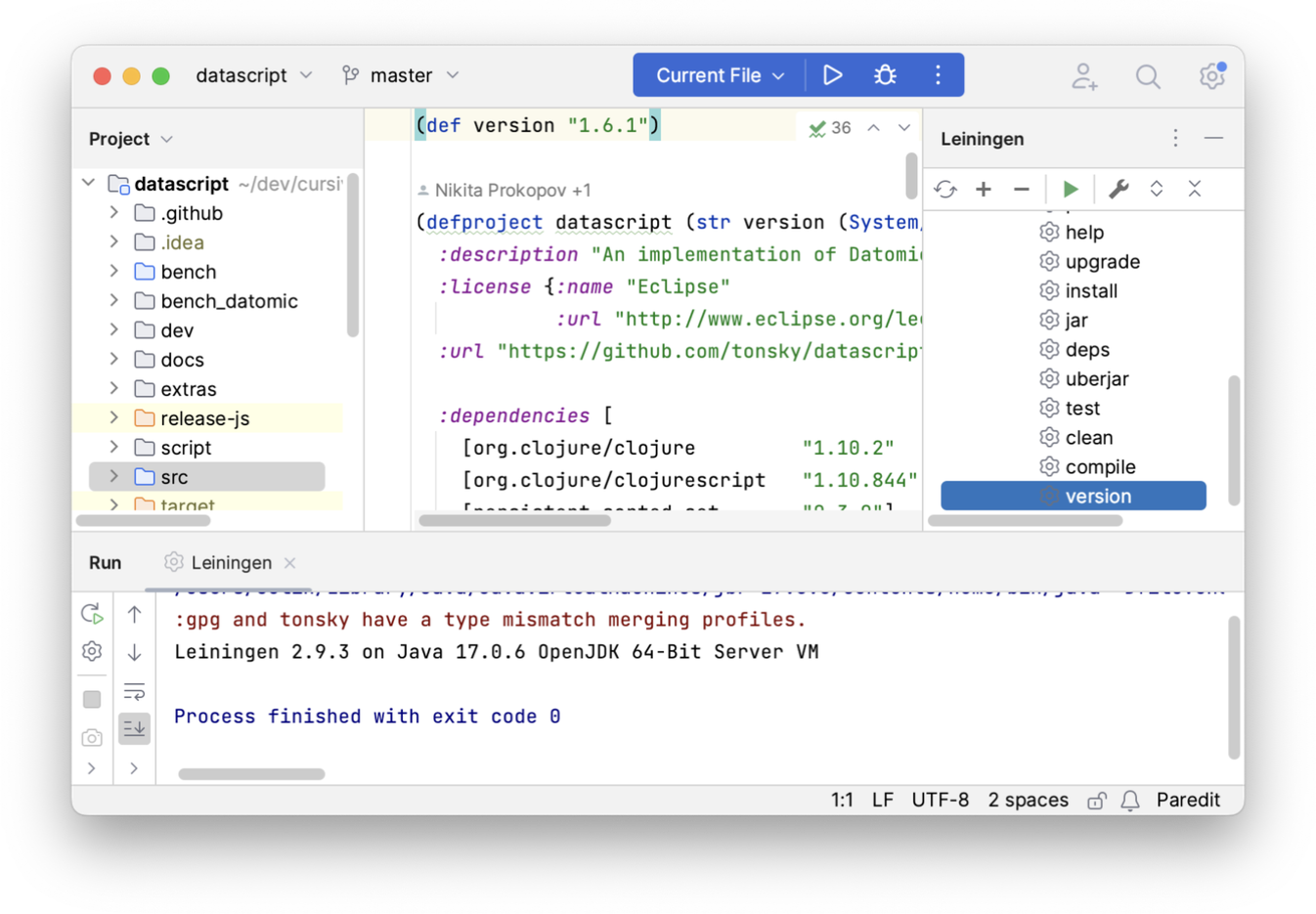Select the install Leiningen task

pyautogui.click(x=1091, y=290)
